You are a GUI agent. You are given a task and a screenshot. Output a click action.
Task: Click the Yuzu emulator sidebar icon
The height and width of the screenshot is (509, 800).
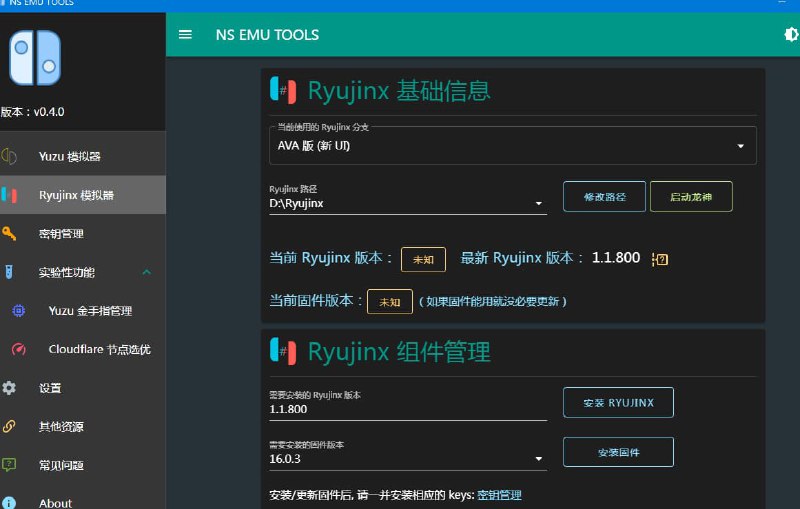[9, 156]
